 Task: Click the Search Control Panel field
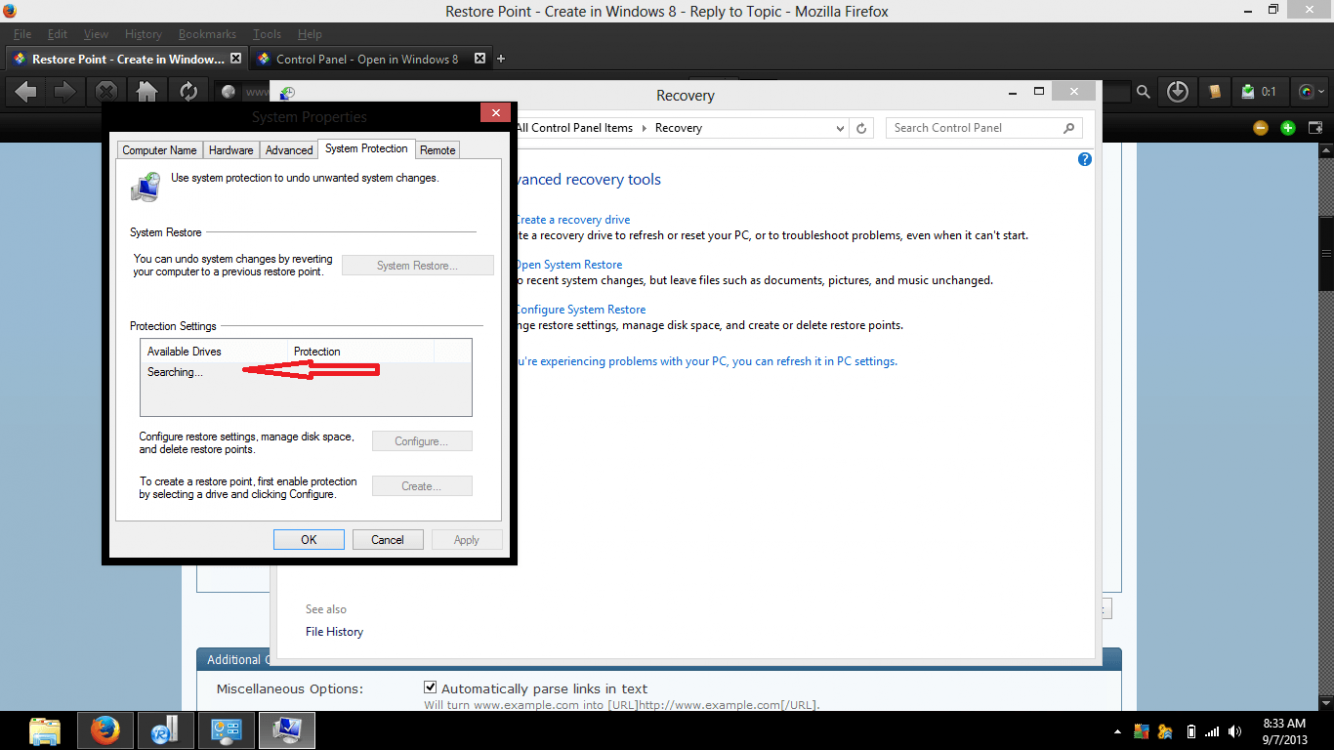(984, 128)
